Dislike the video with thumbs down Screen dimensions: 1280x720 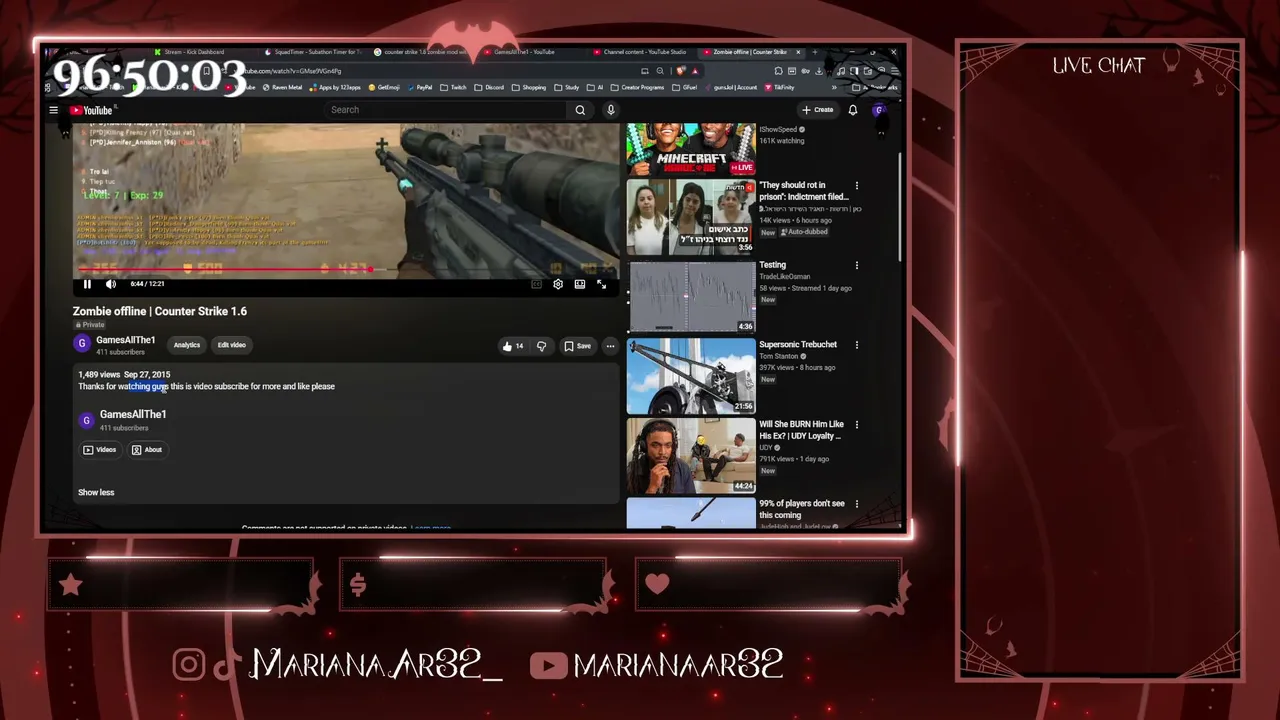click(541, 346)
